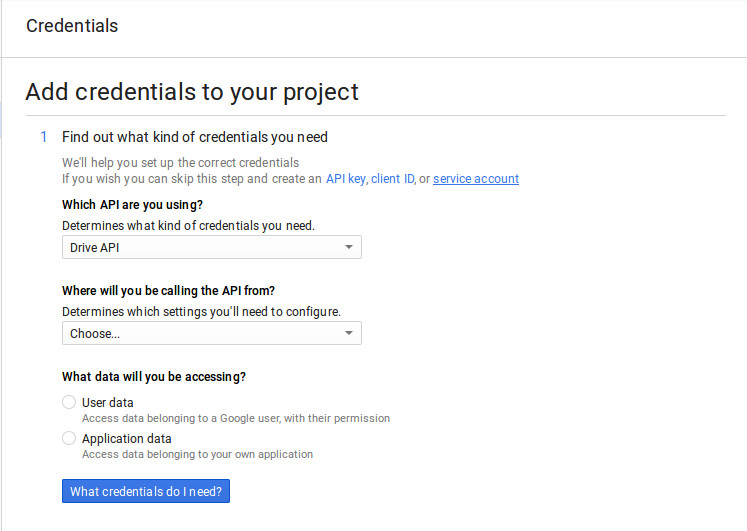Click the Add credentials to your project heading

pyautogui.click(x=192, y=92)
